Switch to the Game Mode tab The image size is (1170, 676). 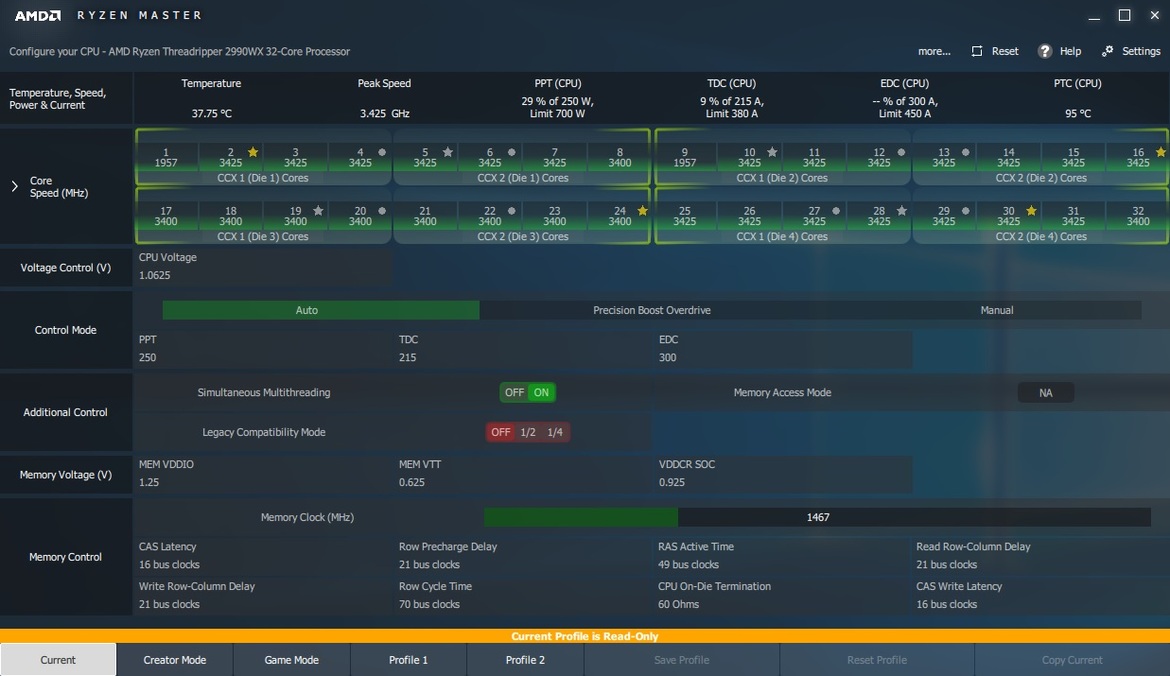[292, 660]
